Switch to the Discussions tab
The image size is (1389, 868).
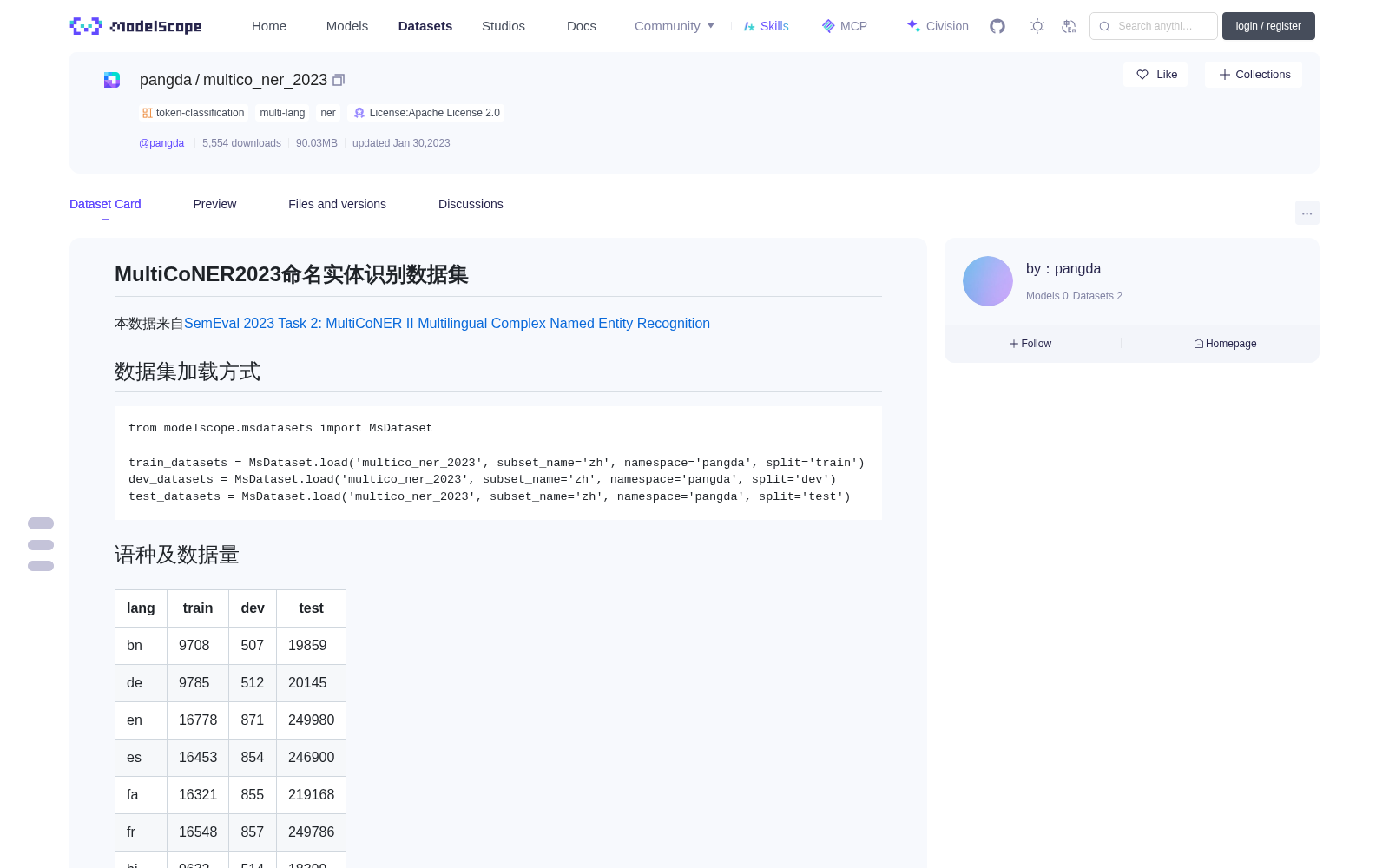point(471,204)
